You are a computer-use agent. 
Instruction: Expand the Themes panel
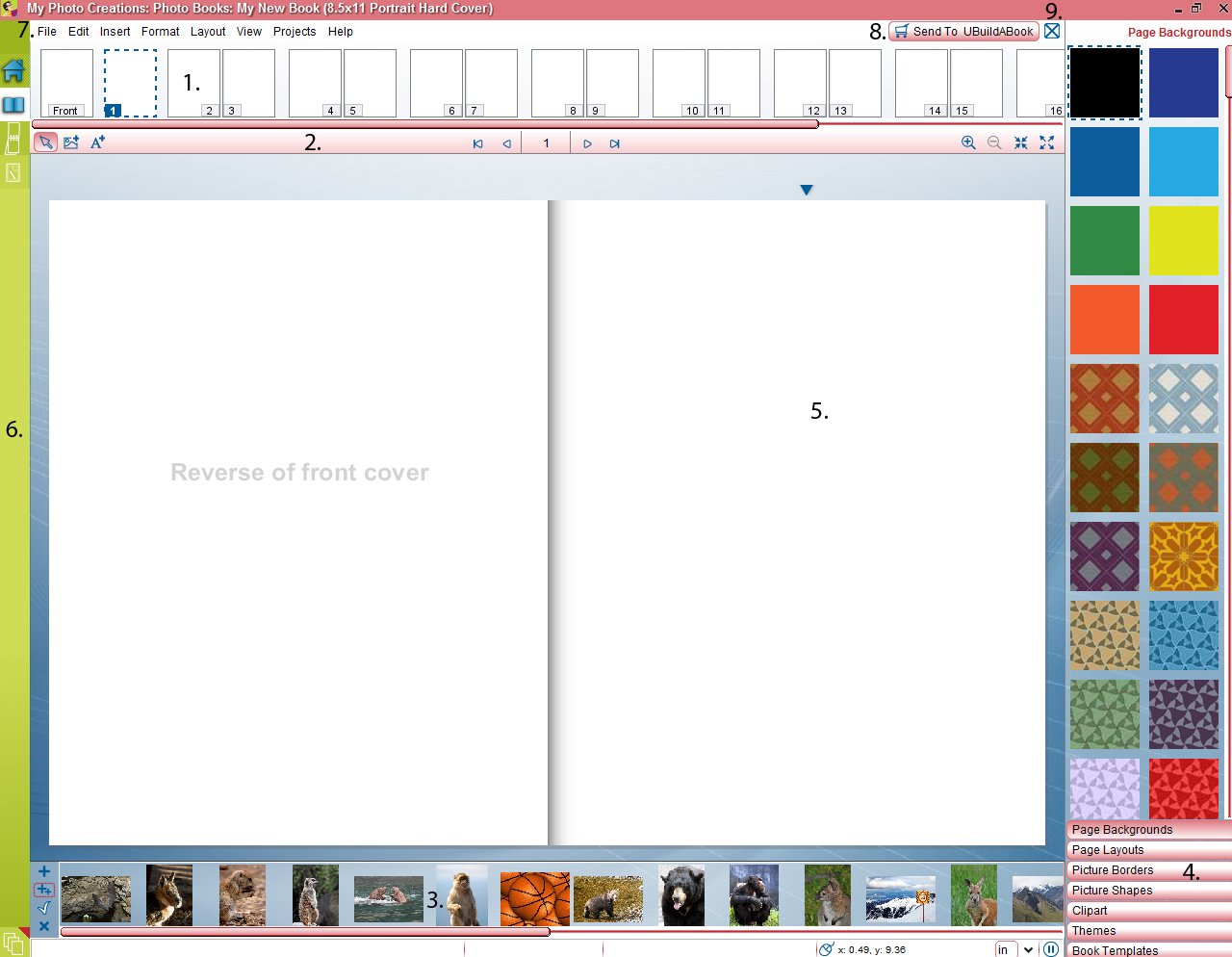1149,930
